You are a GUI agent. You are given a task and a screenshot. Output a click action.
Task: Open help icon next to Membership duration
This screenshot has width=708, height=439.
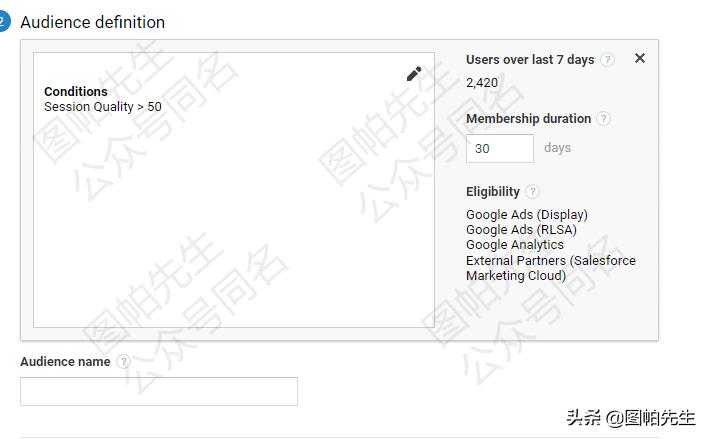click(x=604, y=119)
